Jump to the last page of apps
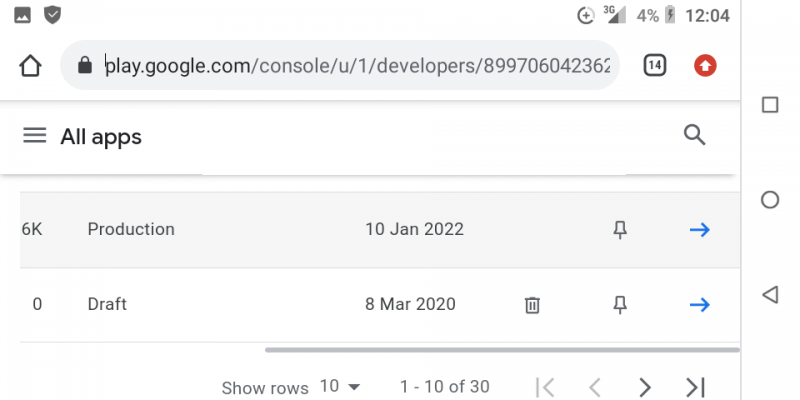 point(695,387)
